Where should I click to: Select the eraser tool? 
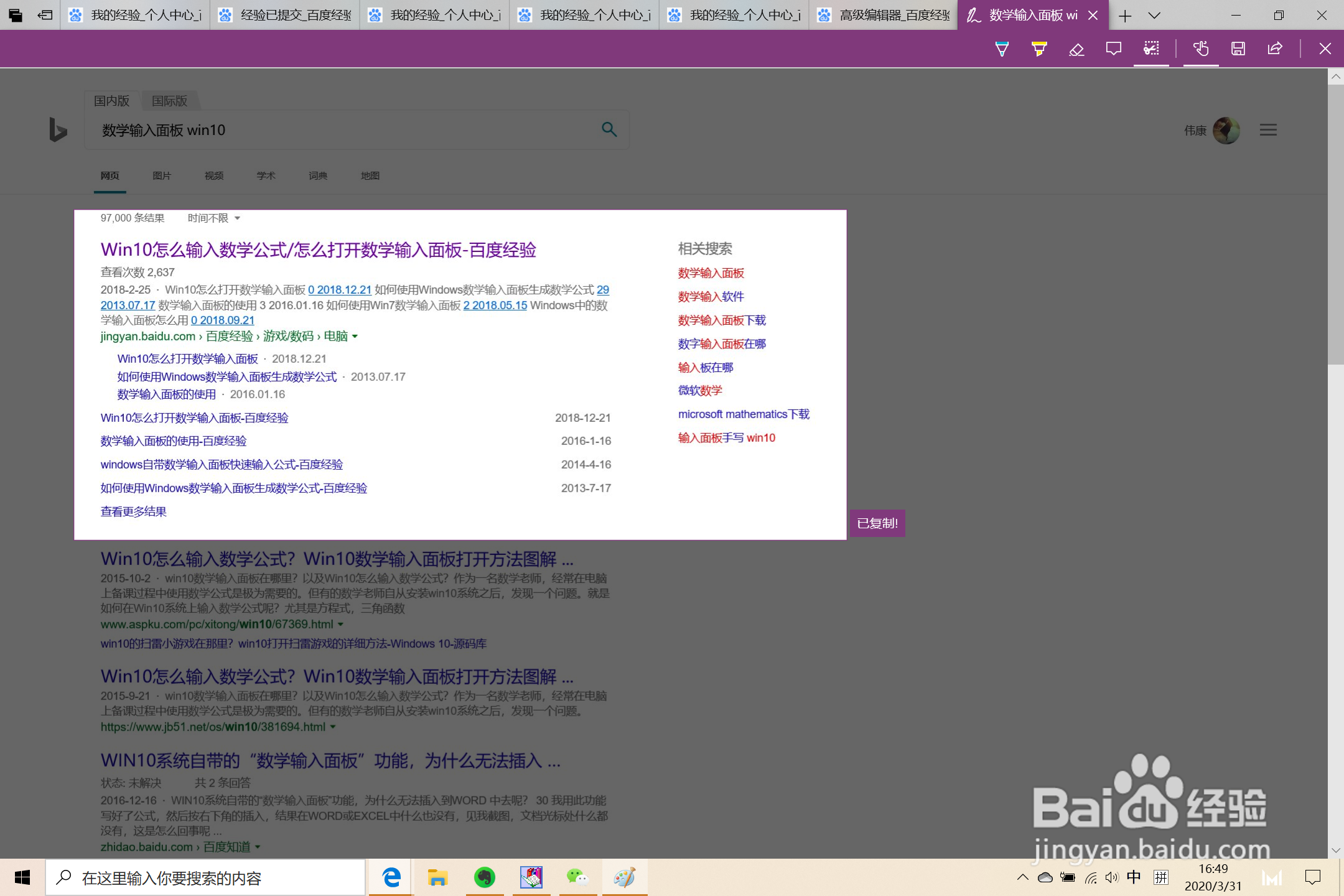[1076, 49]
